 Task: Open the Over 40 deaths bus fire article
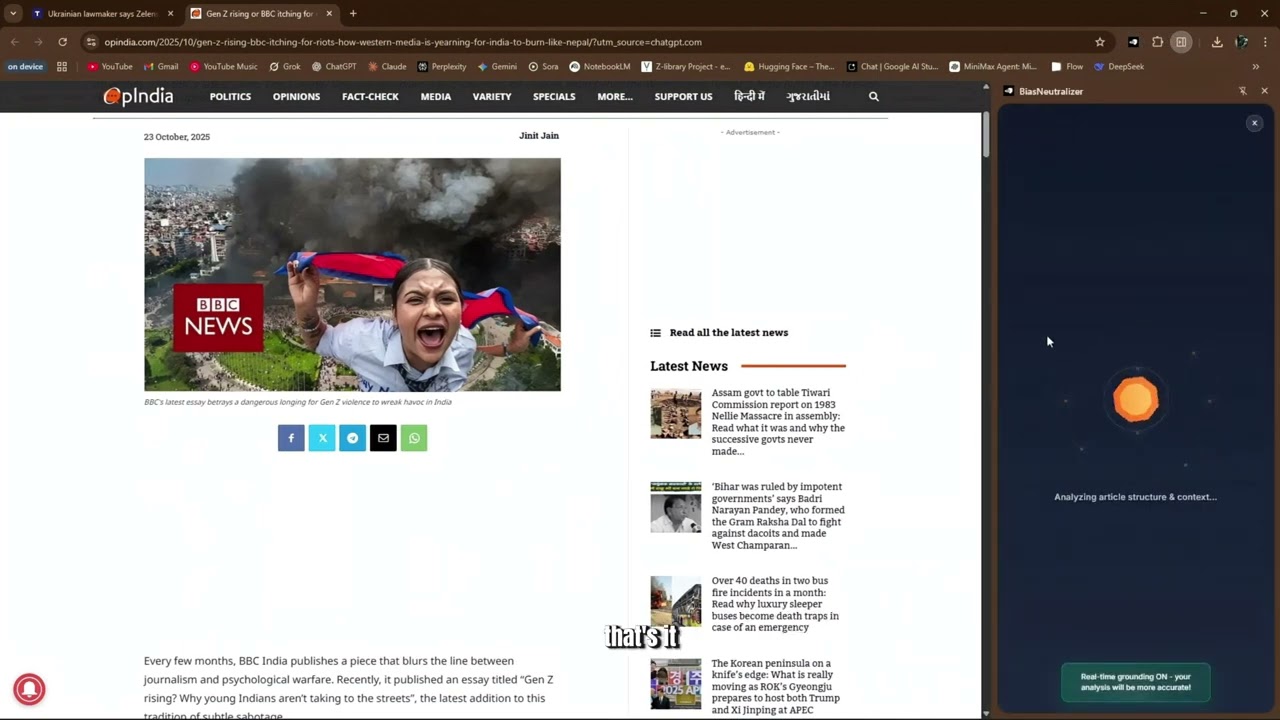776,604
